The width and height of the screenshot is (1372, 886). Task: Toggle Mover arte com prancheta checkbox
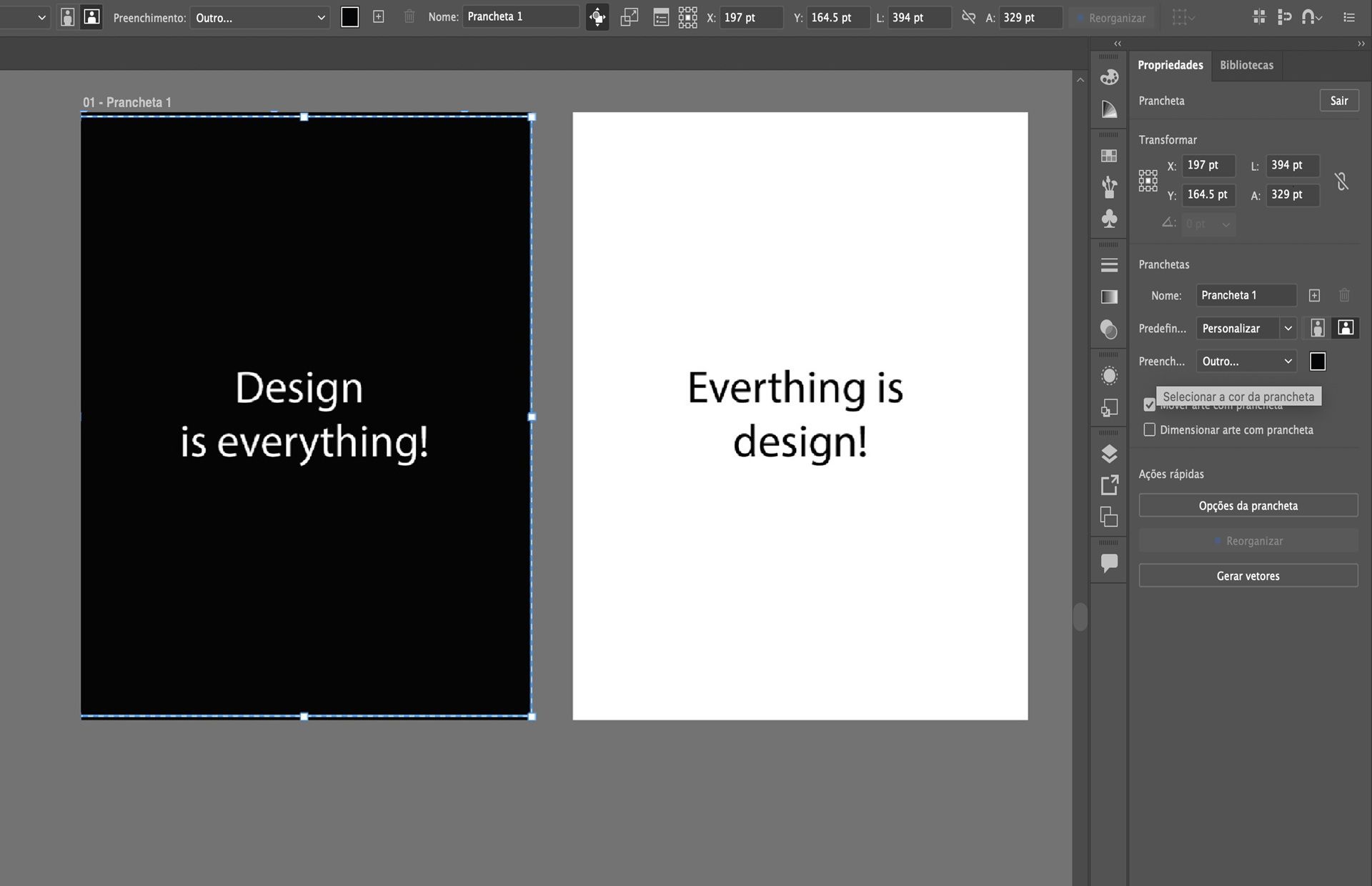[1149, 405]
